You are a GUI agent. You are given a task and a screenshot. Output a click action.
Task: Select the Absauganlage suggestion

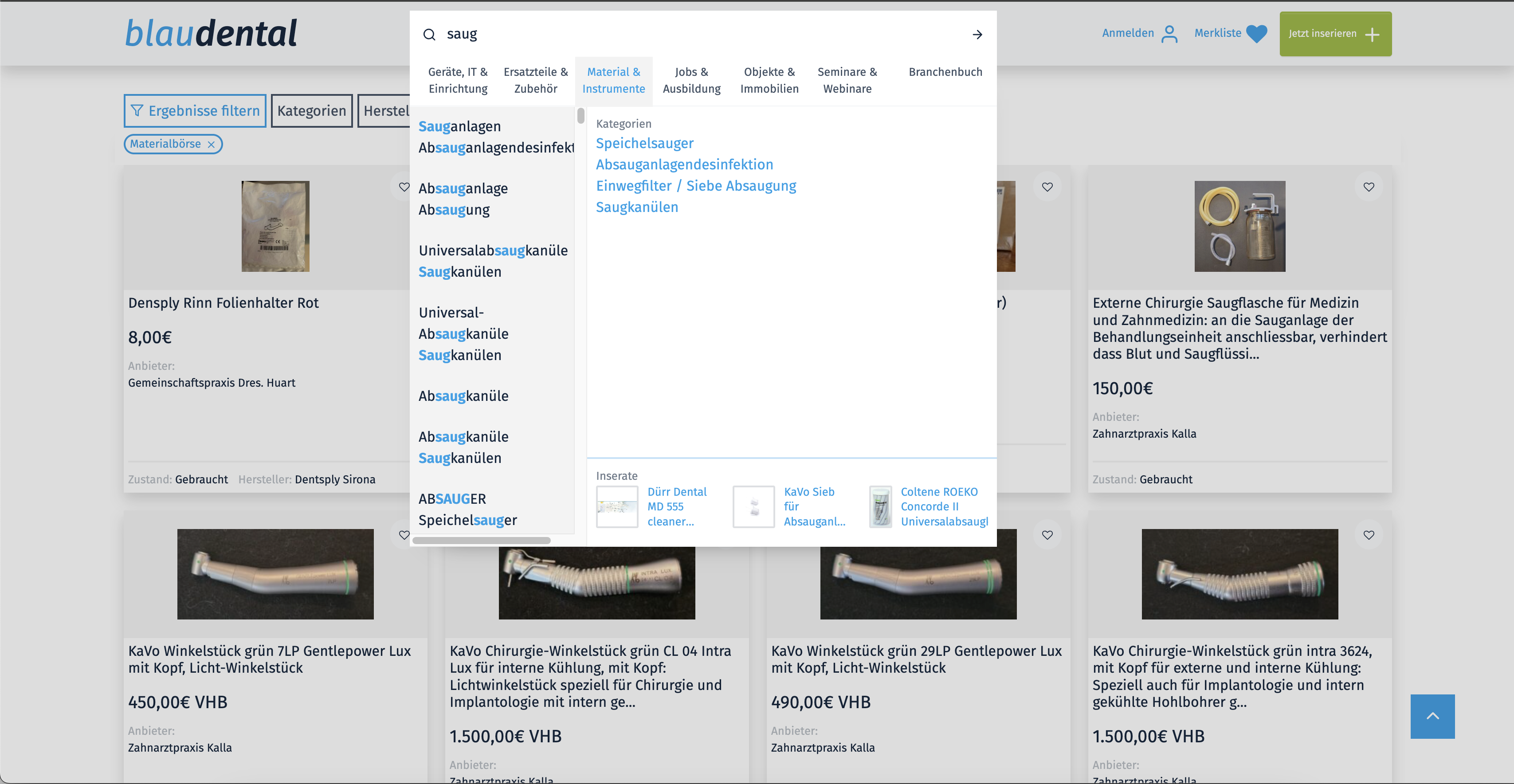pos(463,188)
